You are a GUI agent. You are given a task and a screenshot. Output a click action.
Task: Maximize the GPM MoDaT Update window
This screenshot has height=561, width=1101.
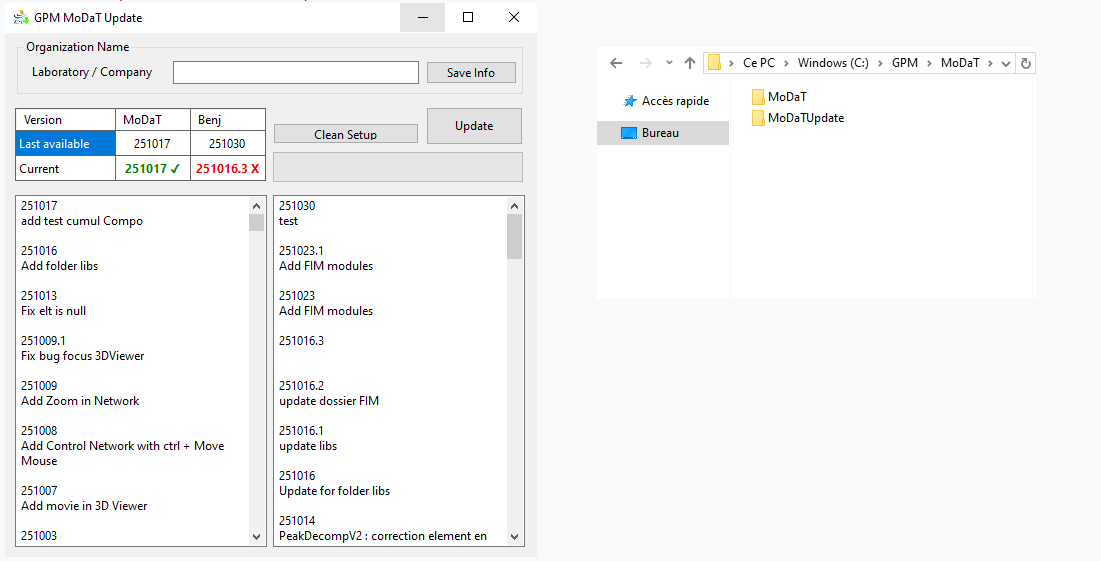pyautogui.click(x=468, y=18)
